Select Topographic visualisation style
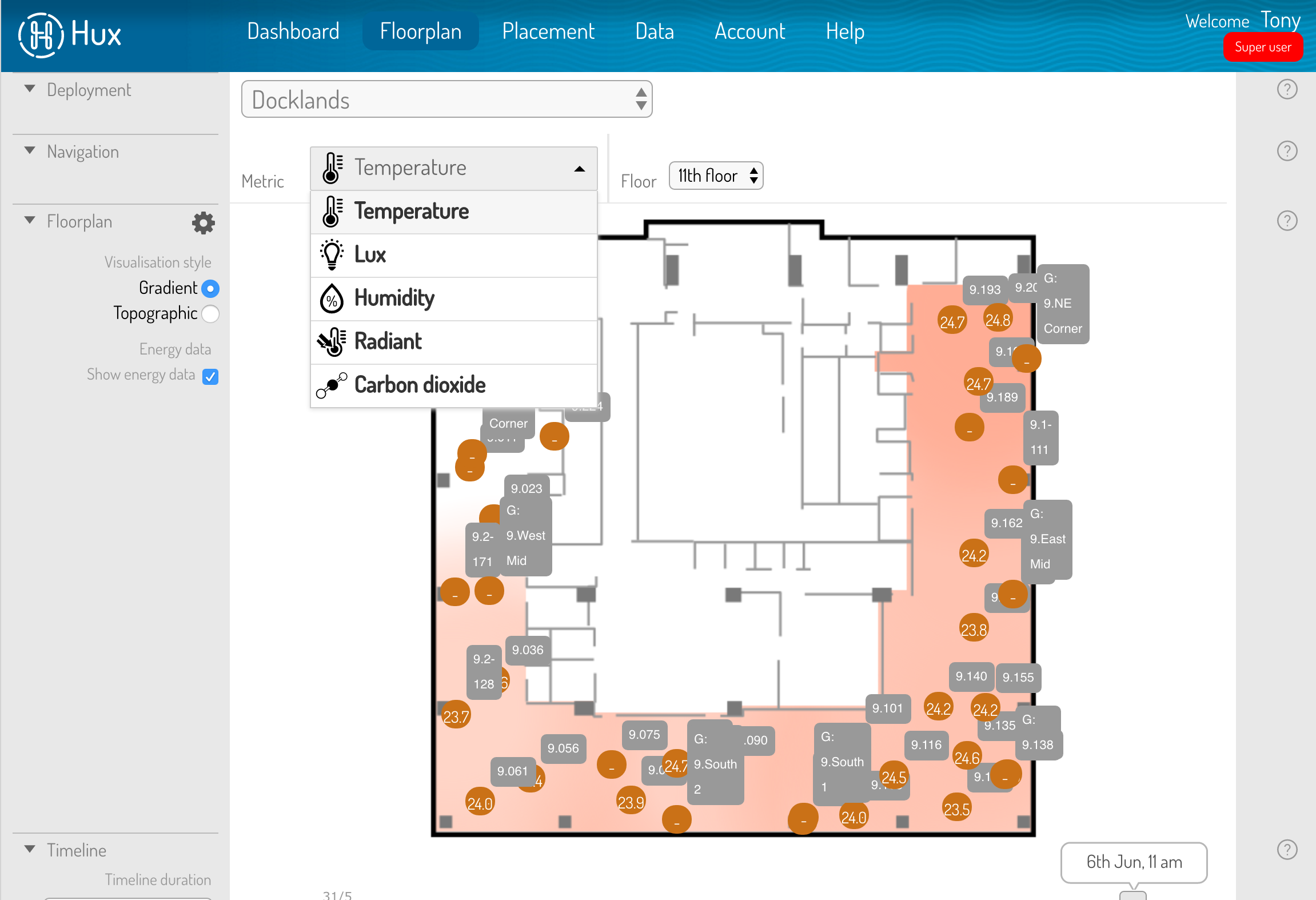Viewport: 1316px width, 900px height. (210, 314)
